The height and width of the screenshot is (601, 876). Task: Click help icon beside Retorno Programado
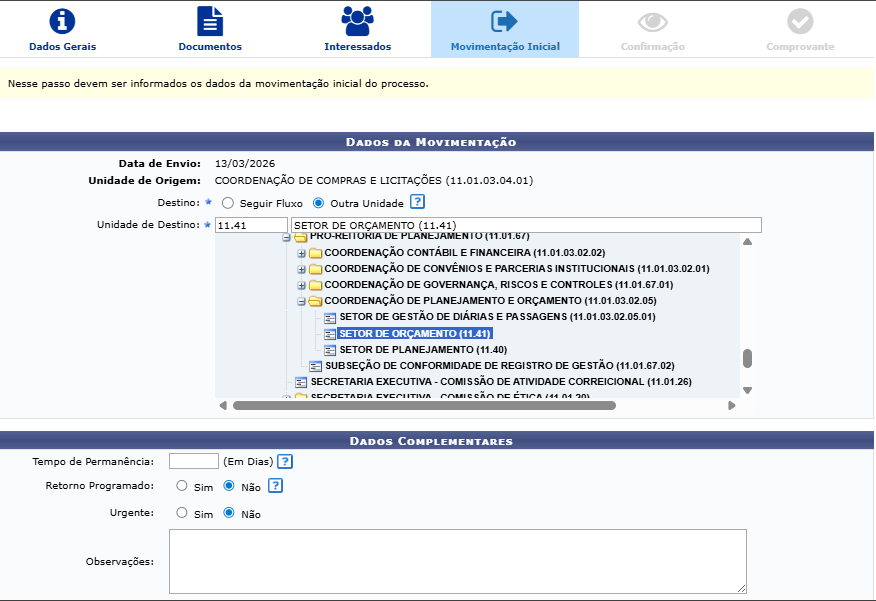[x=276, y=486]
